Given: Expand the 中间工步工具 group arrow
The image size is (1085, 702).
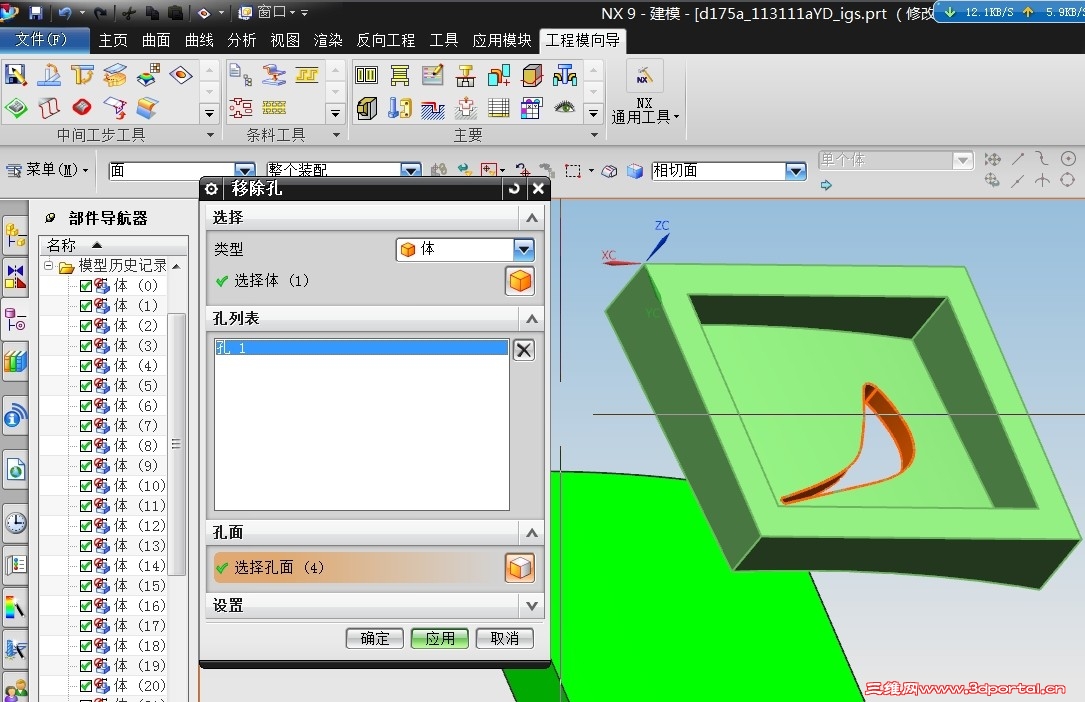Looking at the screenshot, I should point(210,135).
